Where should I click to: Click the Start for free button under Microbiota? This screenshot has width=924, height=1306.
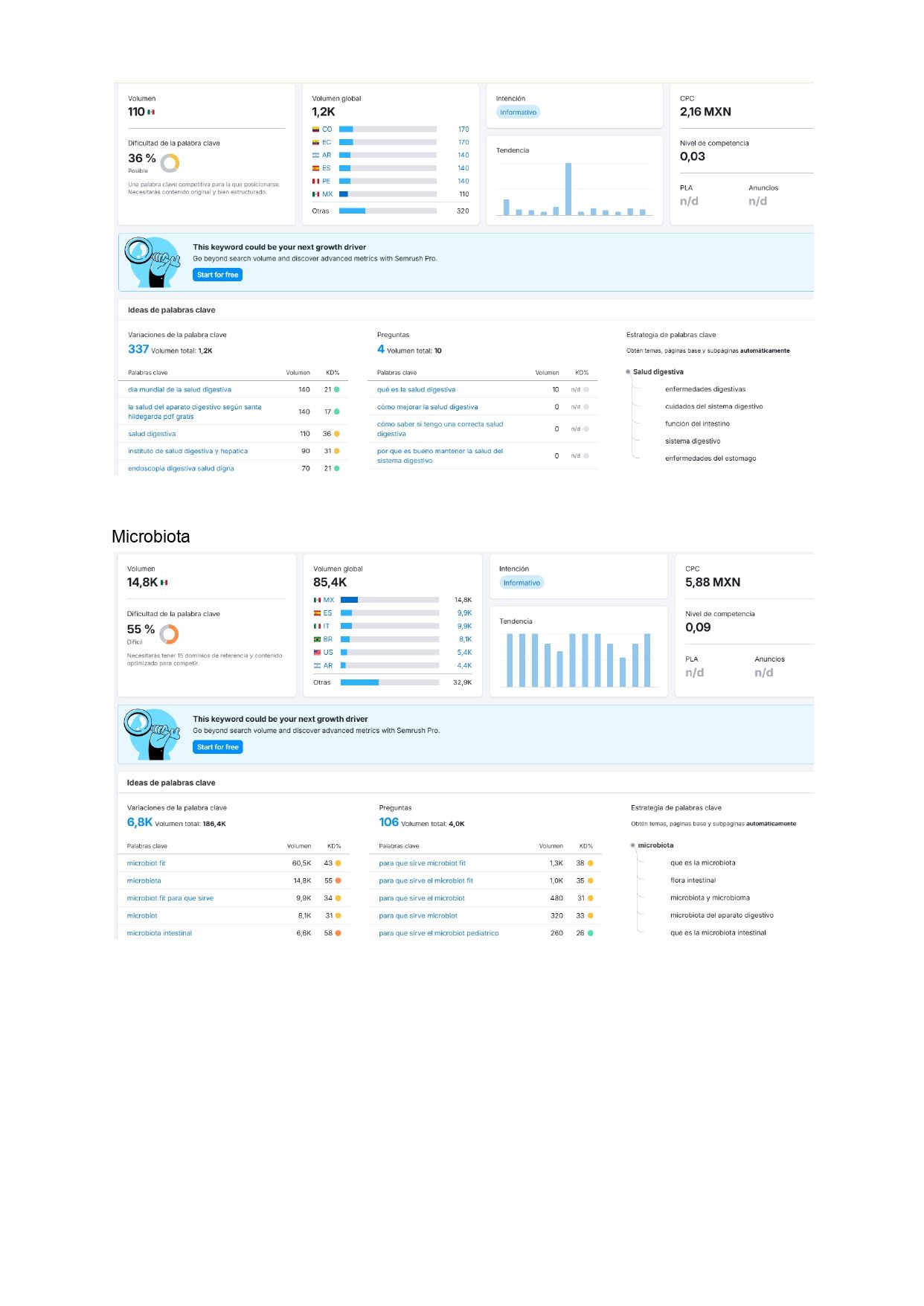pos(218,747)
